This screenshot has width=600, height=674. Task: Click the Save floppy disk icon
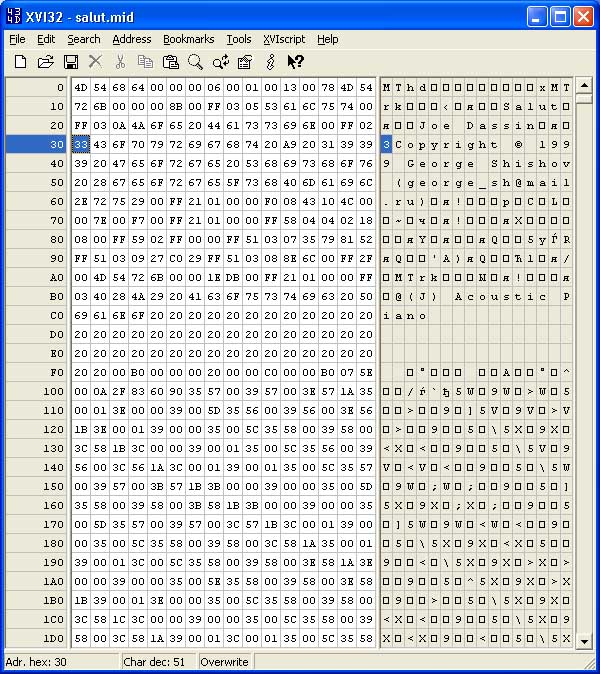pyautogui.click(x=71, y=62)
